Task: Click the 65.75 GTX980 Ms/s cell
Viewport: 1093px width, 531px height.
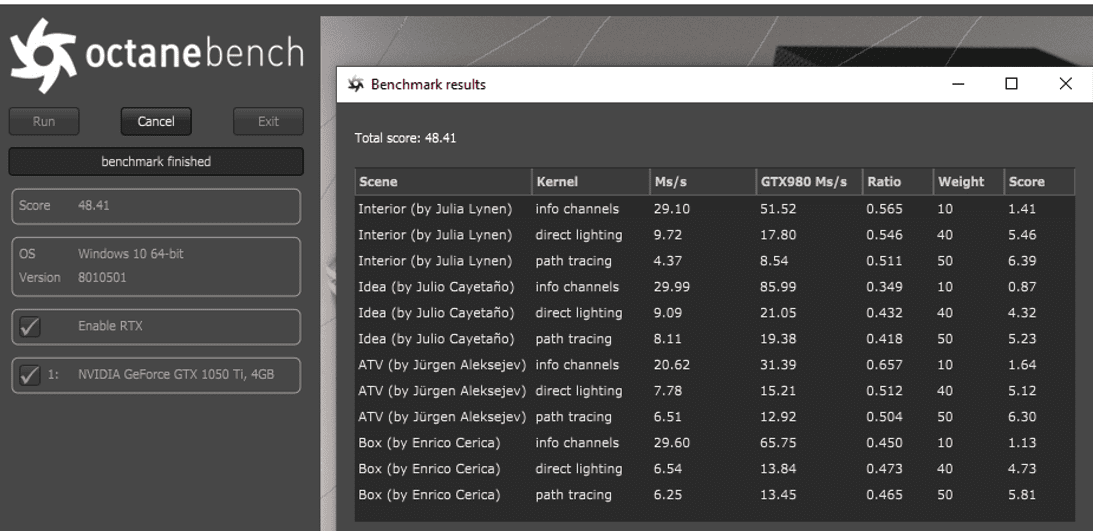Action: point(778,443)
